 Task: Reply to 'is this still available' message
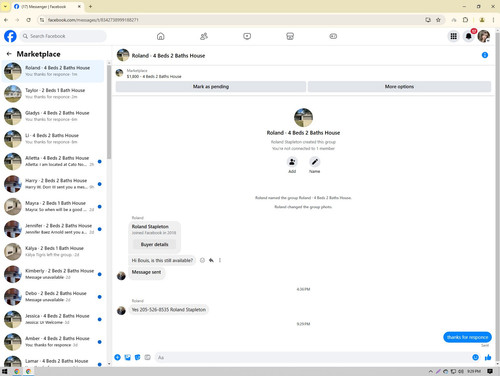pos(211,260)
